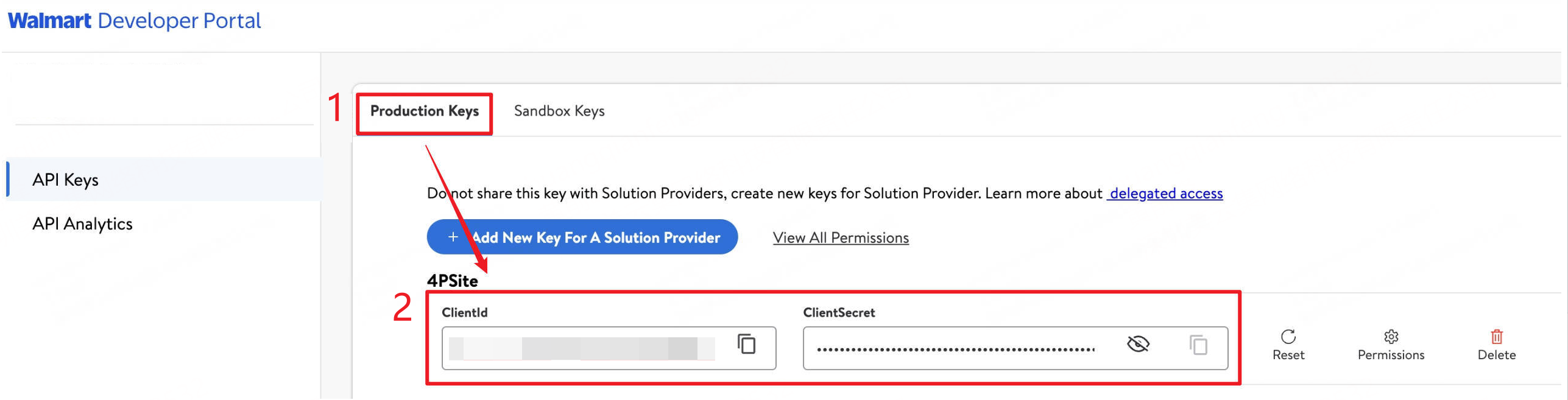Copy the ClientId value
1568x400 pixels.
(x=746, y=345)
